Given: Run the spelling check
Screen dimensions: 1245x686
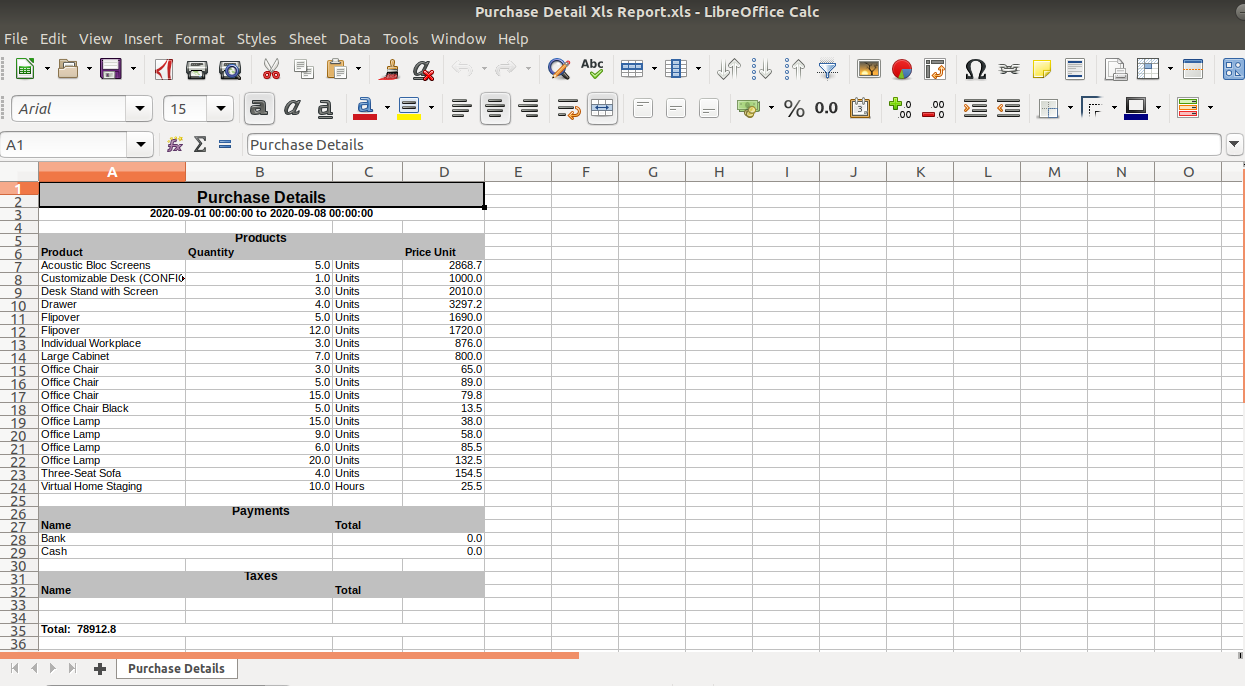Looking at the screenshot, I should click(x=592, y=69).
